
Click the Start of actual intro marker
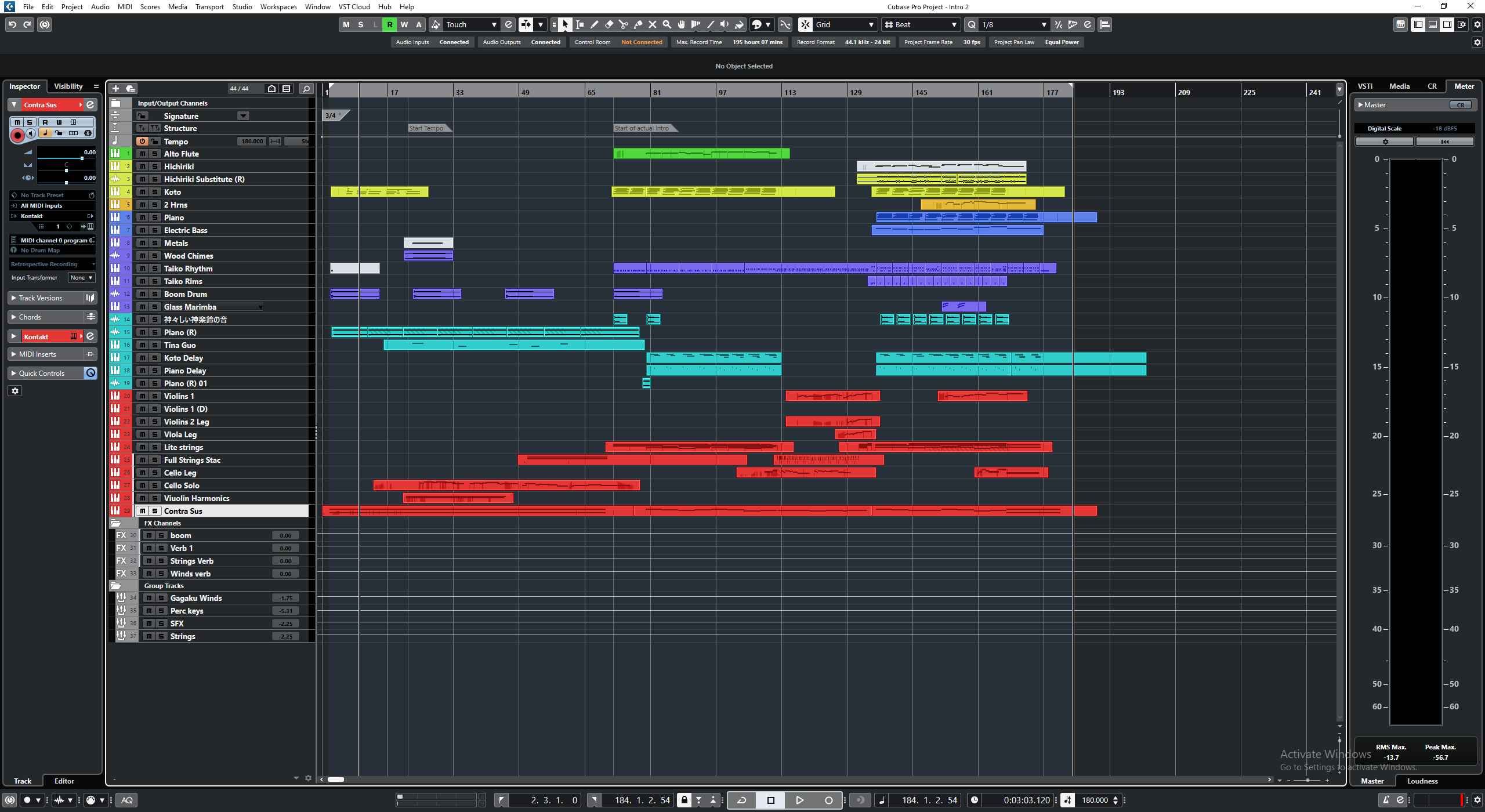642,128
